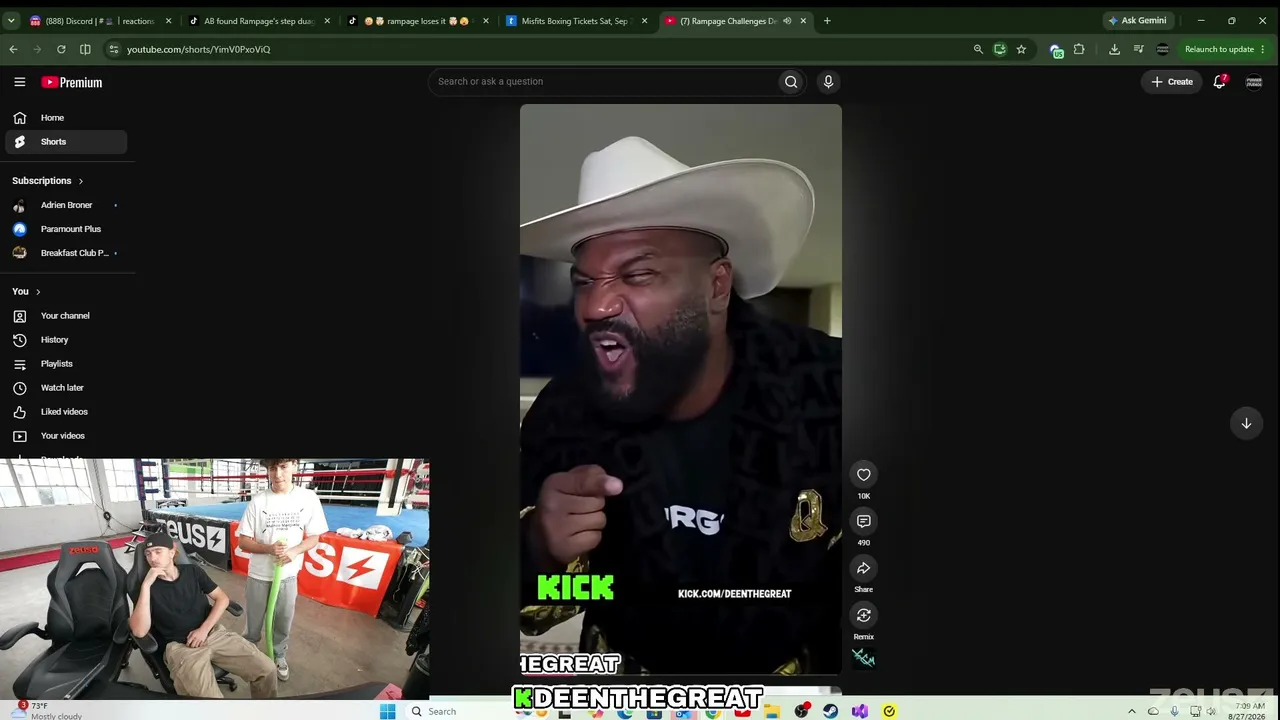Reload the current page

tap(61, 49)
